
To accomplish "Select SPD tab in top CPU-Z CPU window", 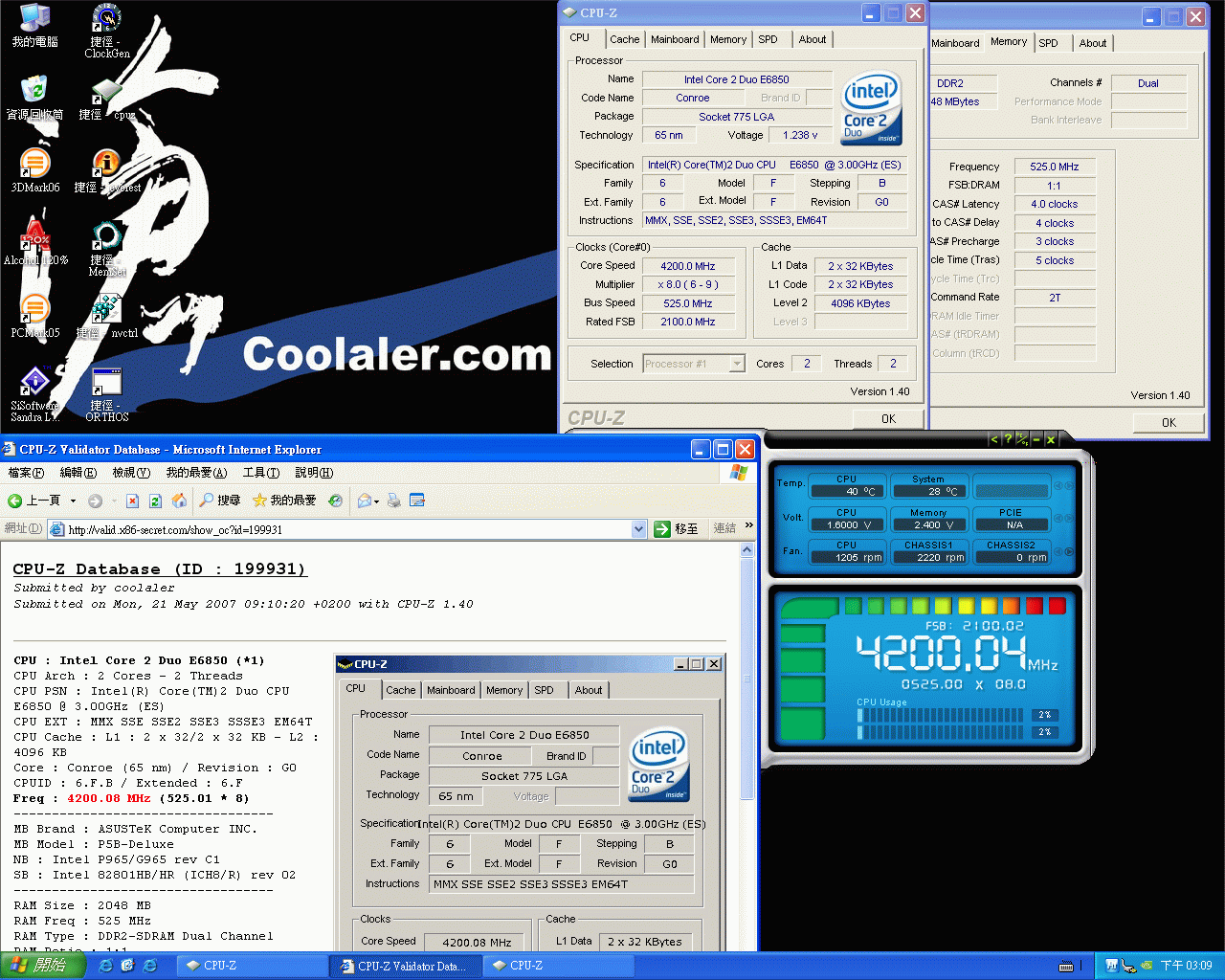I will pyautogui.click(x=768, y=39).
